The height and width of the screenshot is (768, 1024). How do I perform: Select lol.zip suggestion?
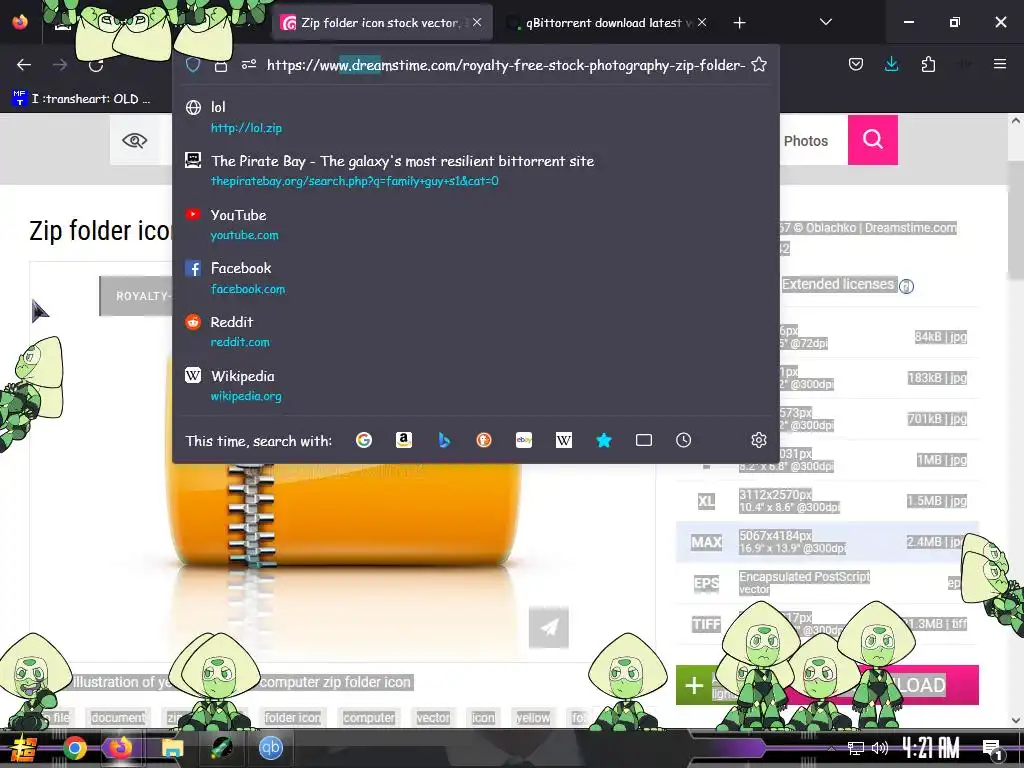(x=476, y=117)
